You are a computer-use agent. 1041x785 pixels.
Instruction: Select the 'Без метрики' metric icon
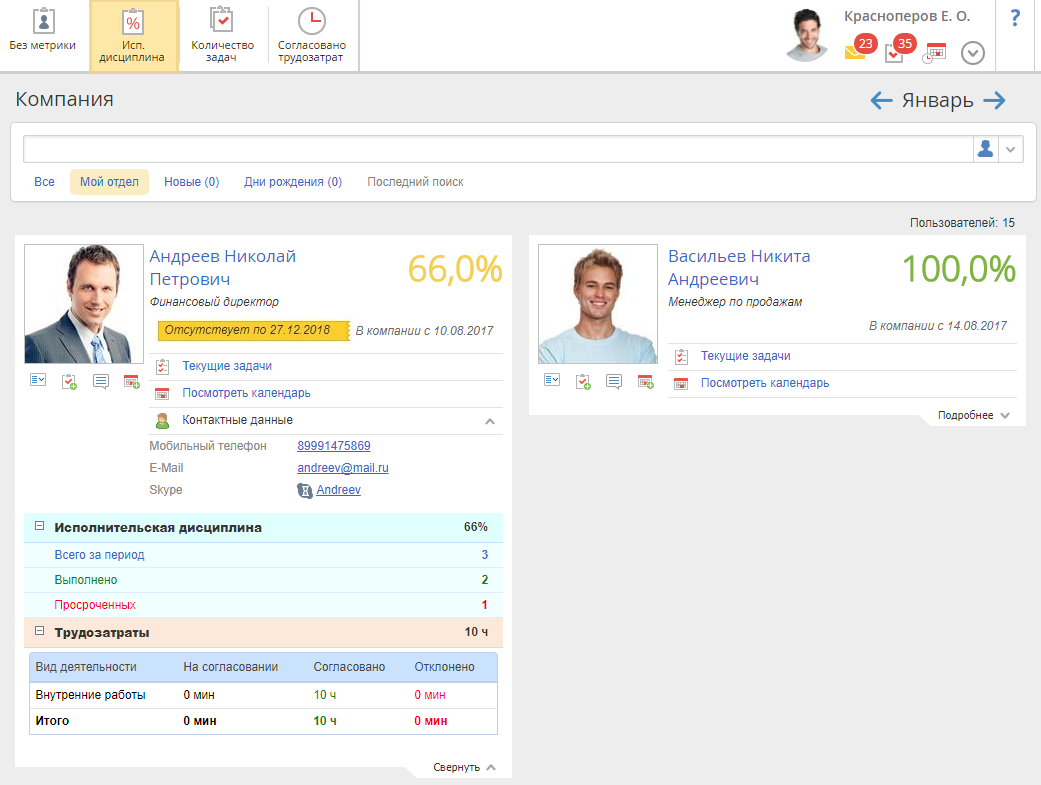coord(43,22)
